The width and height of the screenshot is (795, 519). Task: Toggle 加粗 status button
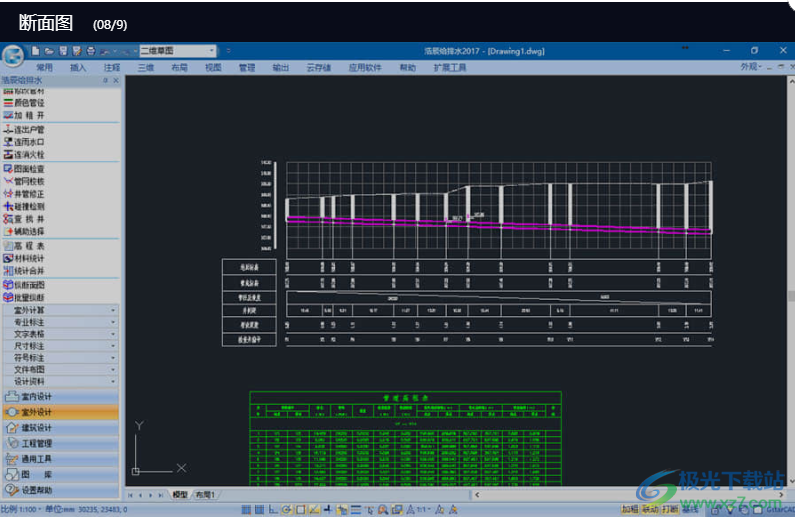(x=630, y=509)
